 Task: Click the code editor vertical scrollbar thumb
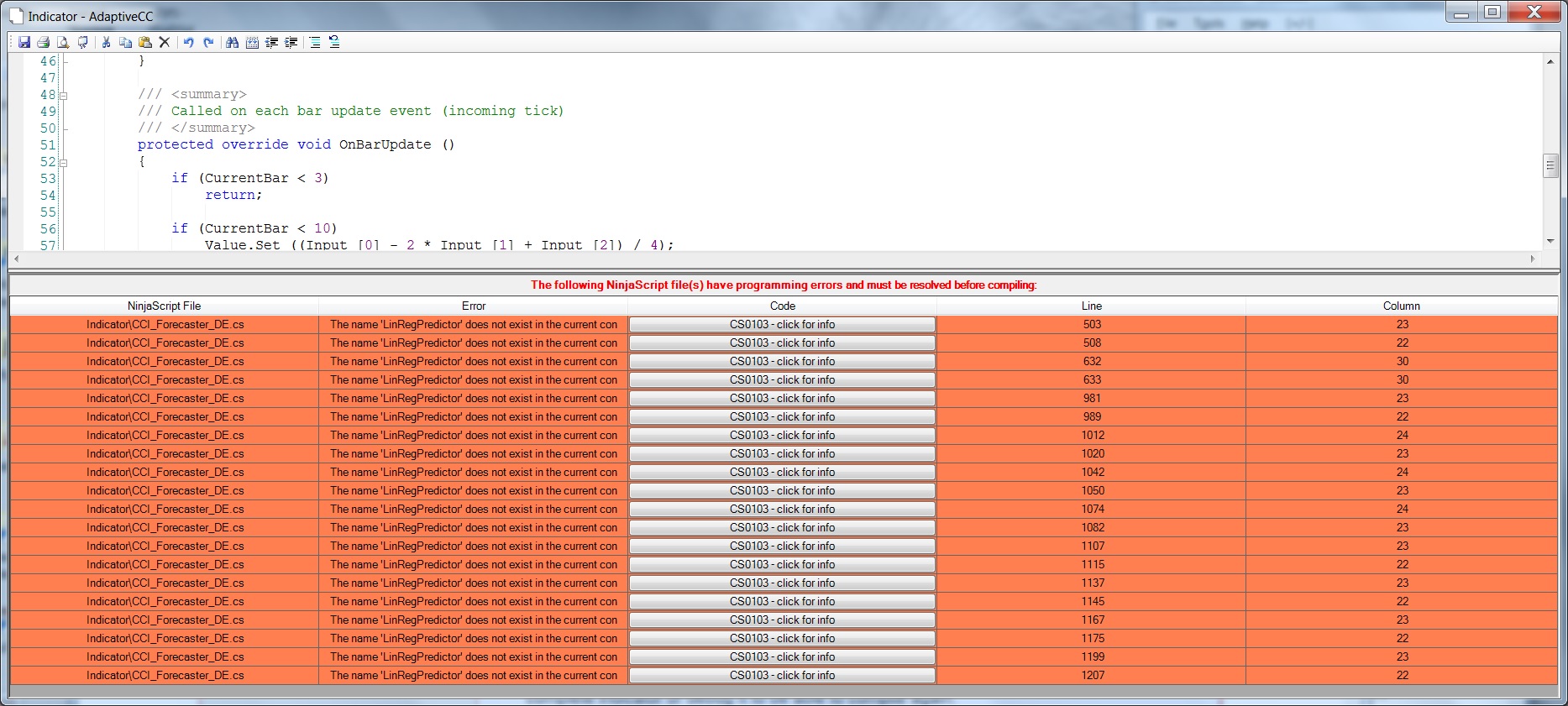(1550, 165)
